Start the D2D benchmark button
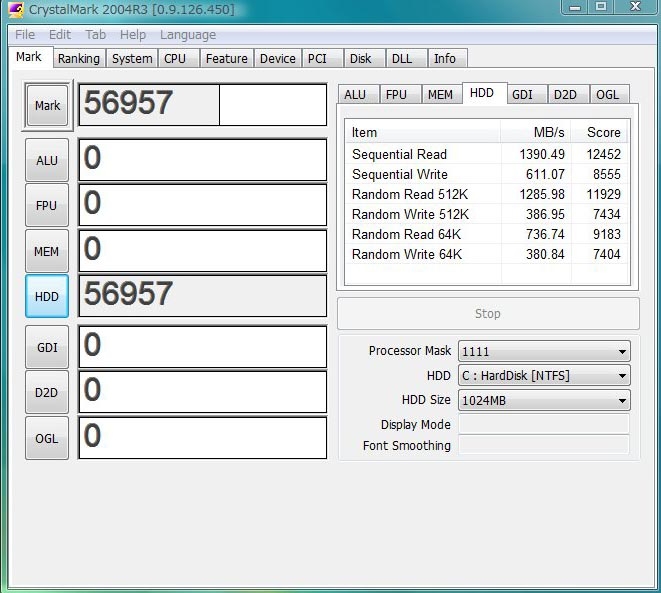 point(47,393)
